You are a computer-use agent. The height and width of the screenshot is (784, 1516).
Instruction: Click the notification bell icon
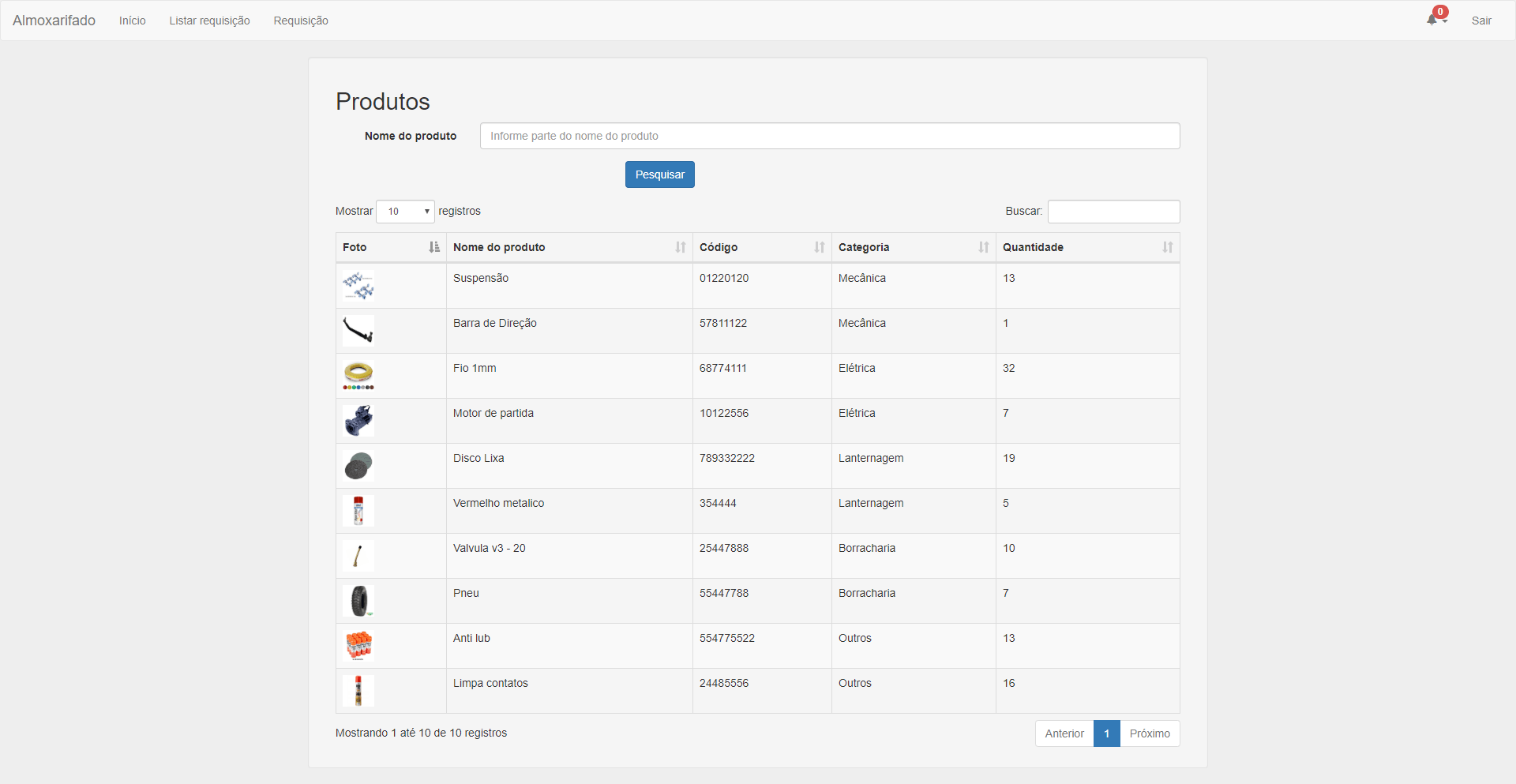(x=1433, y=20)
